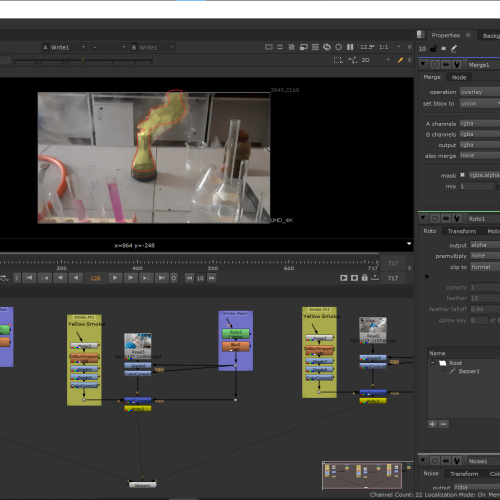
Task: Skip forward by 10 frames
Action: point(212,278)
